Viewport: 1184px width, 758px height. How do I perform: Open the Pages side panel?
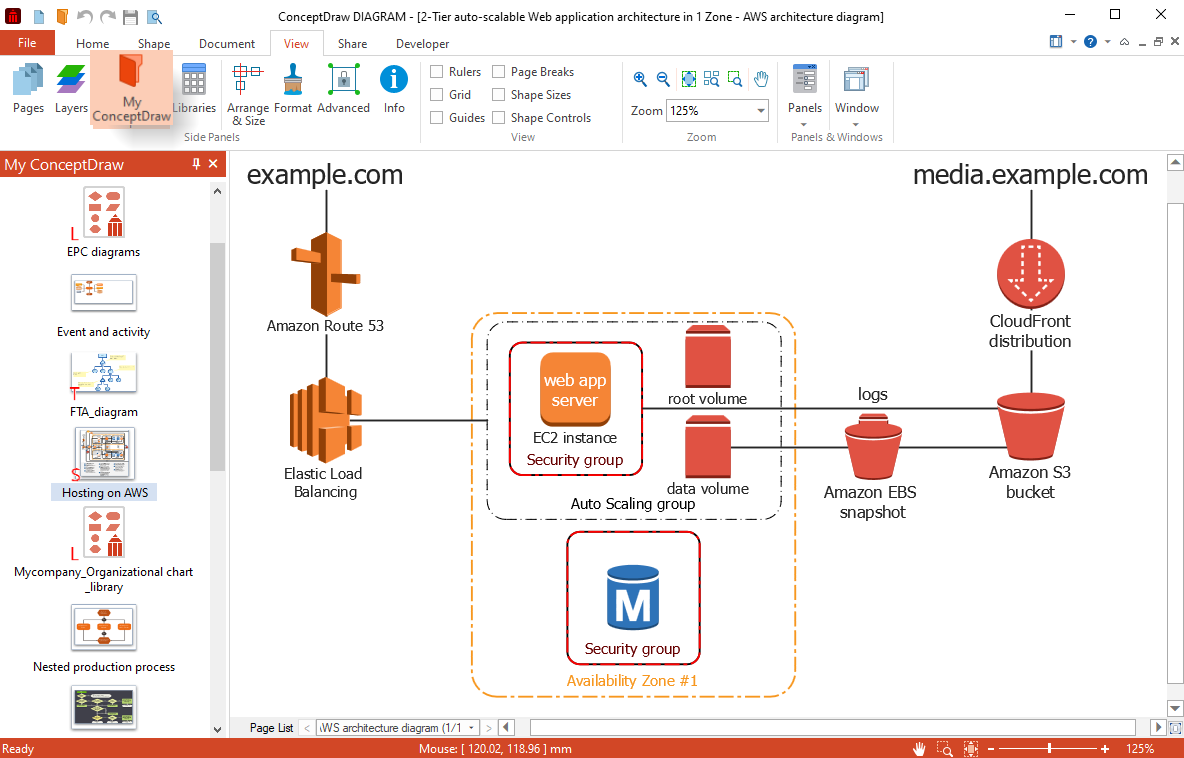click(x=29, y=89)
